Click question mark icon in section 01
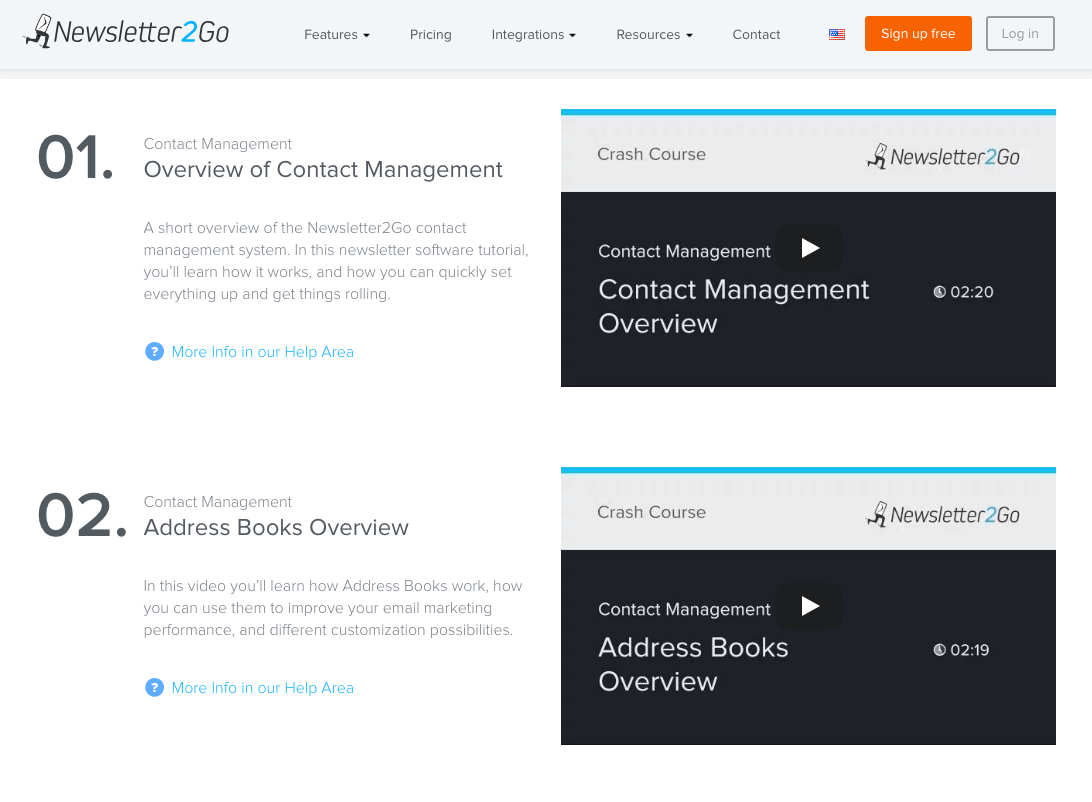This screenshot has height=802, width=1092. pos(154,352)
